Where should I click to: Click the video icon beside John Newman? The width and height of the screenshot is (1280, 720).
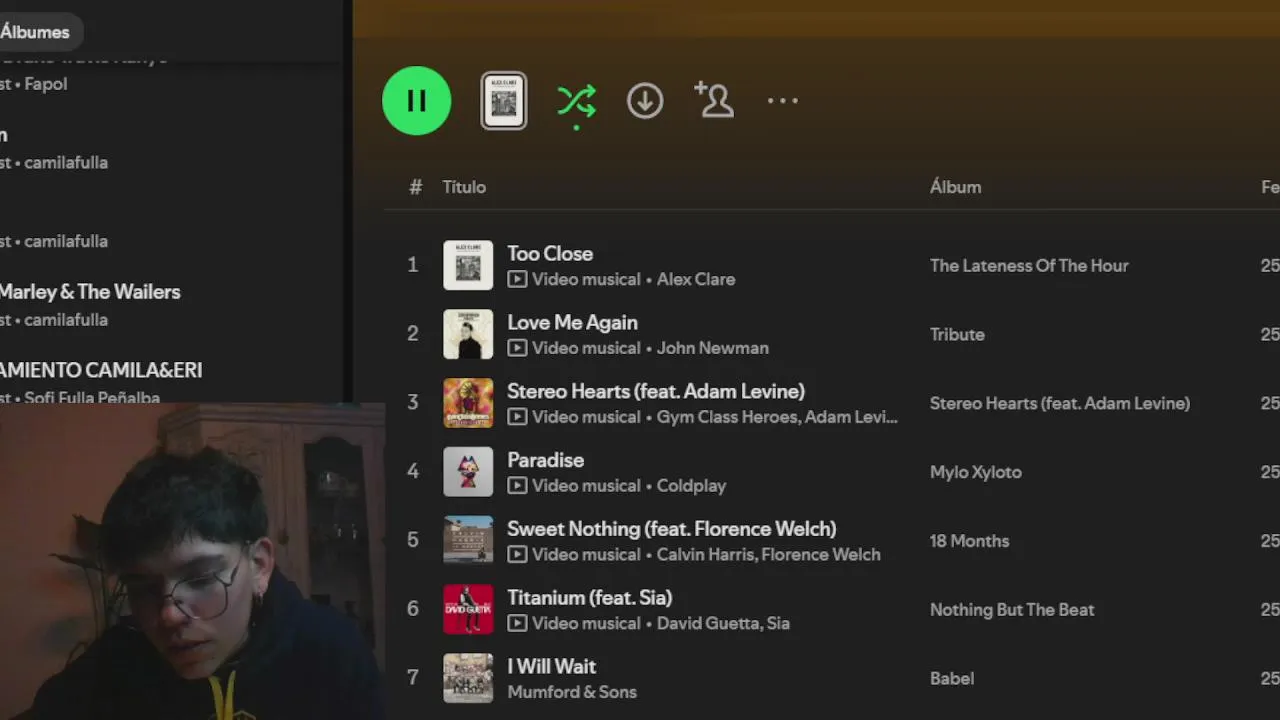pos(517,348)
